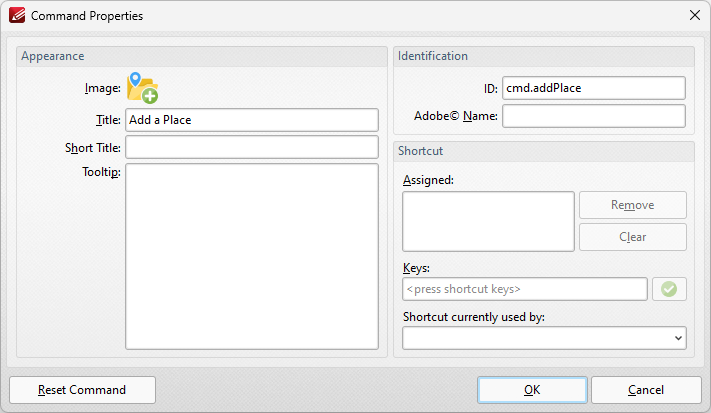Click the Assigned shortcuts list box
This screenshot has height=413, width=711.
coord(488,221)
